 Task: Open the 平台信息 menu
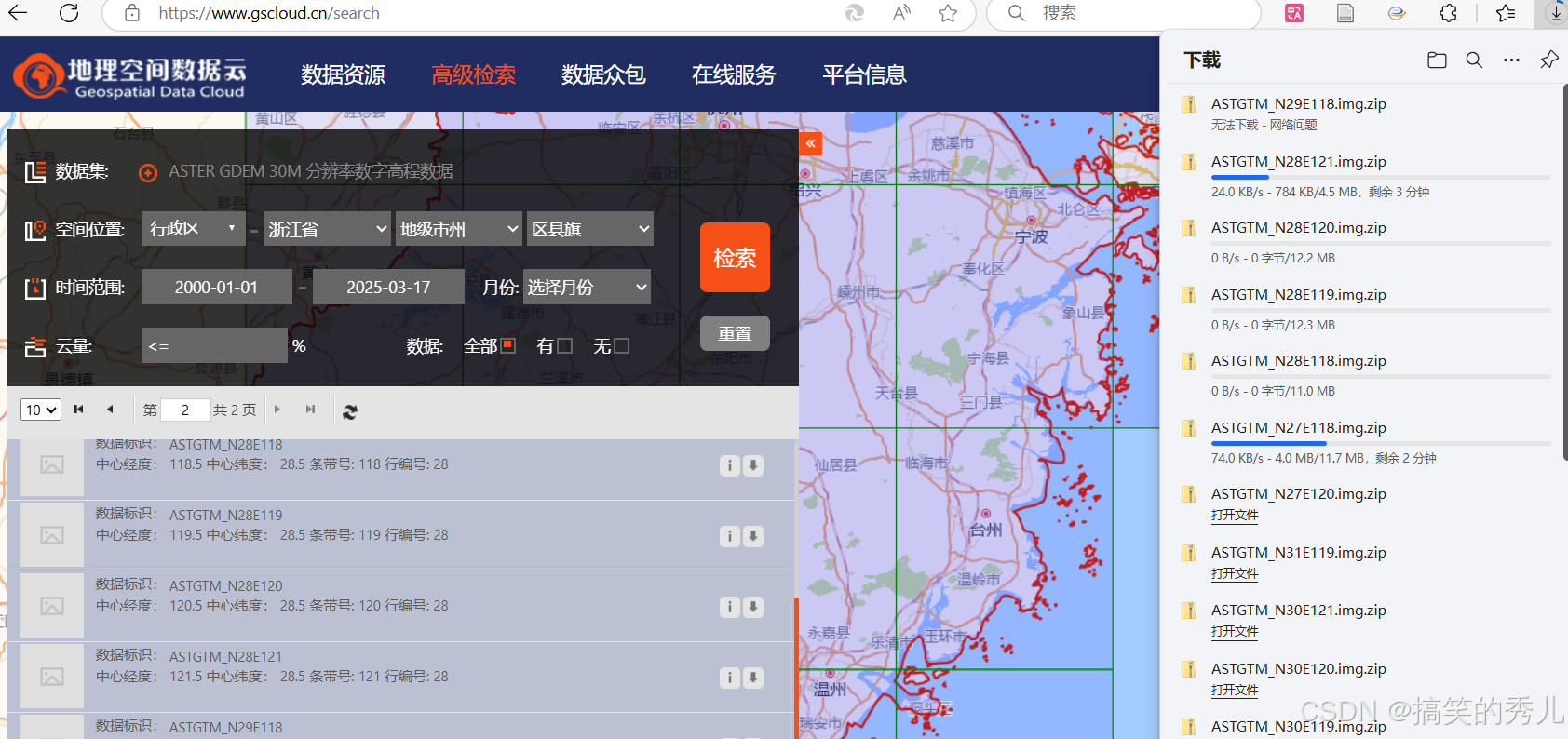[x=864, y=74]
